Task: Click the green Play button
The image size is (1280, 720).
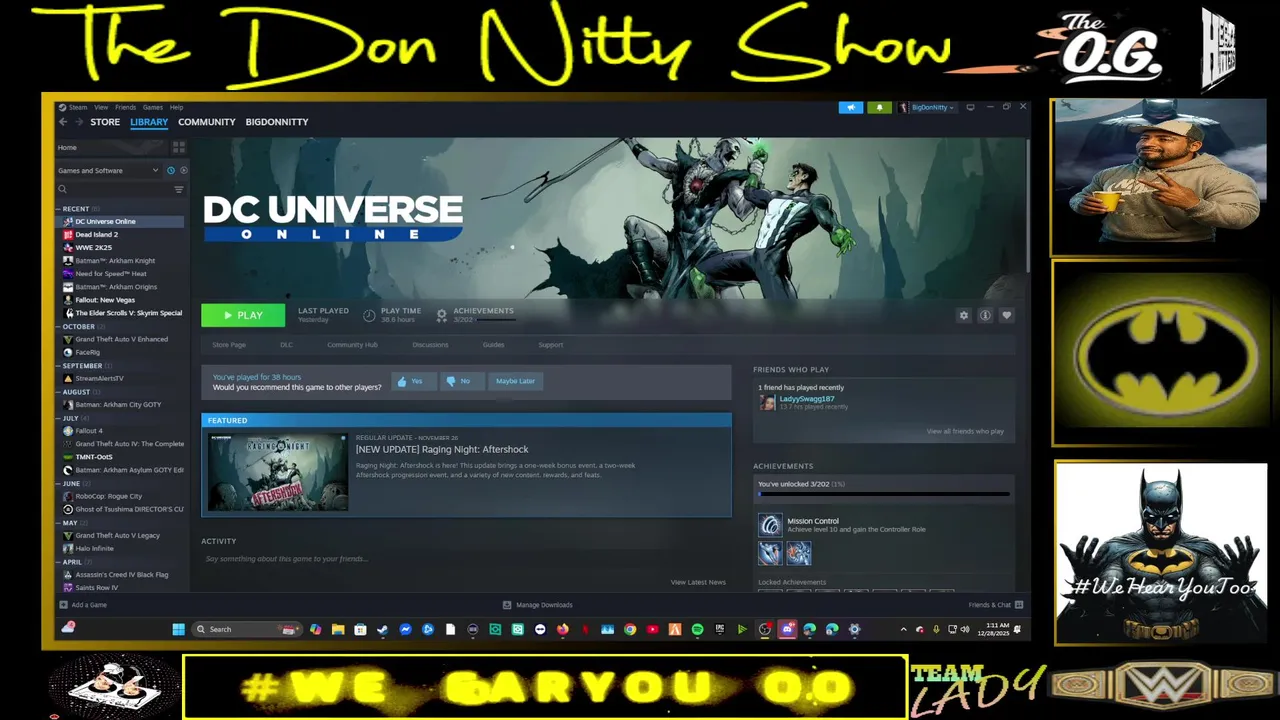Action: coord(243,315)
